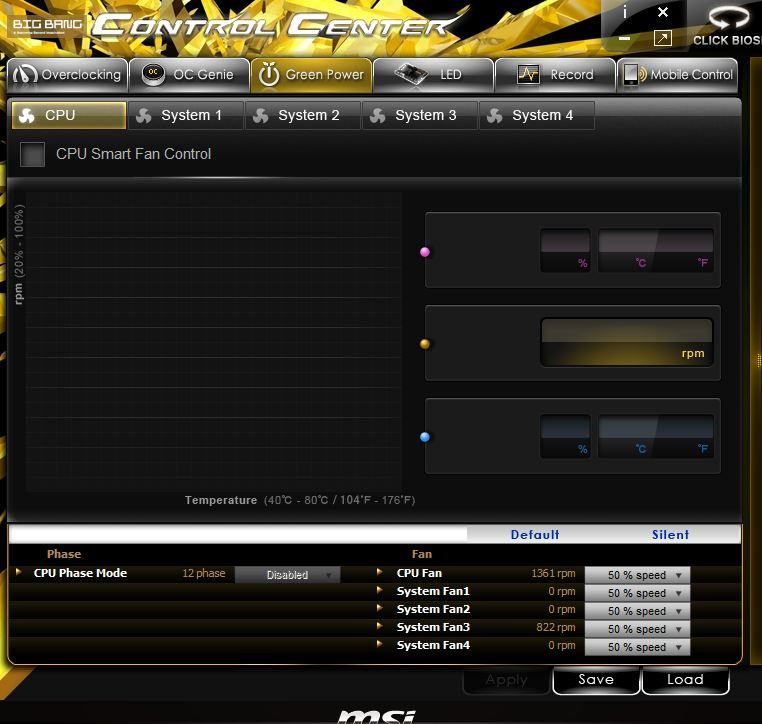Click the blue dot marker
Image resolution: width=762 pixels, height=724 pixels.
tap(425, 437)
